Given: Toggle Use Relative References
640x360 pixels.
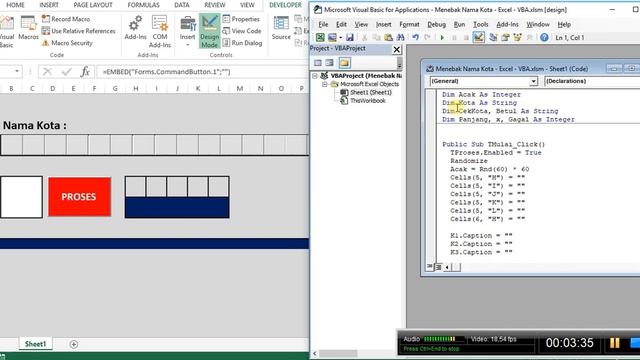Looking at the screenshot, I should (79, 31).
